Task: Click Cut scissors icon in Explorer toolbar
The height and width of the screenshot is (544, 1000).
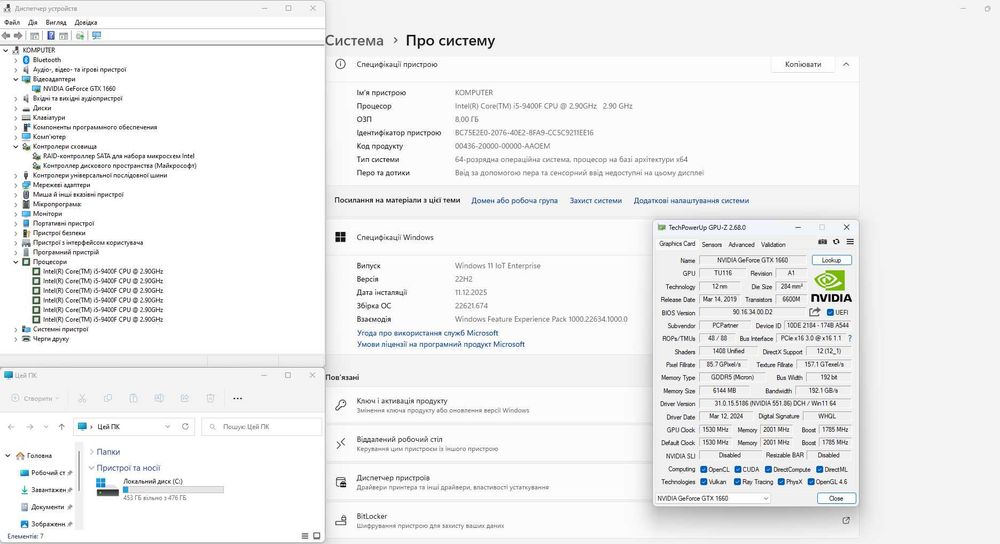Action: pyautogui.click(x=82, y=398)
